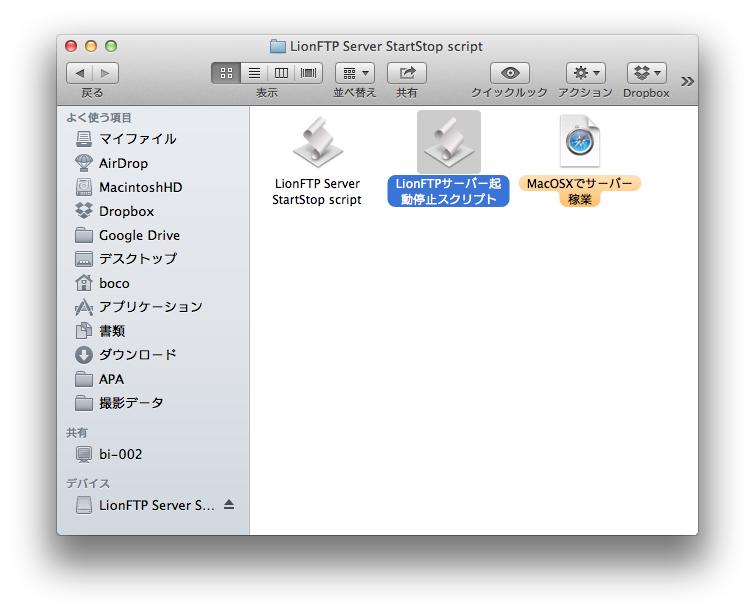755x614 pixels.
Task: Click the 共有 sidebar section header
Action: pos(77,433)
